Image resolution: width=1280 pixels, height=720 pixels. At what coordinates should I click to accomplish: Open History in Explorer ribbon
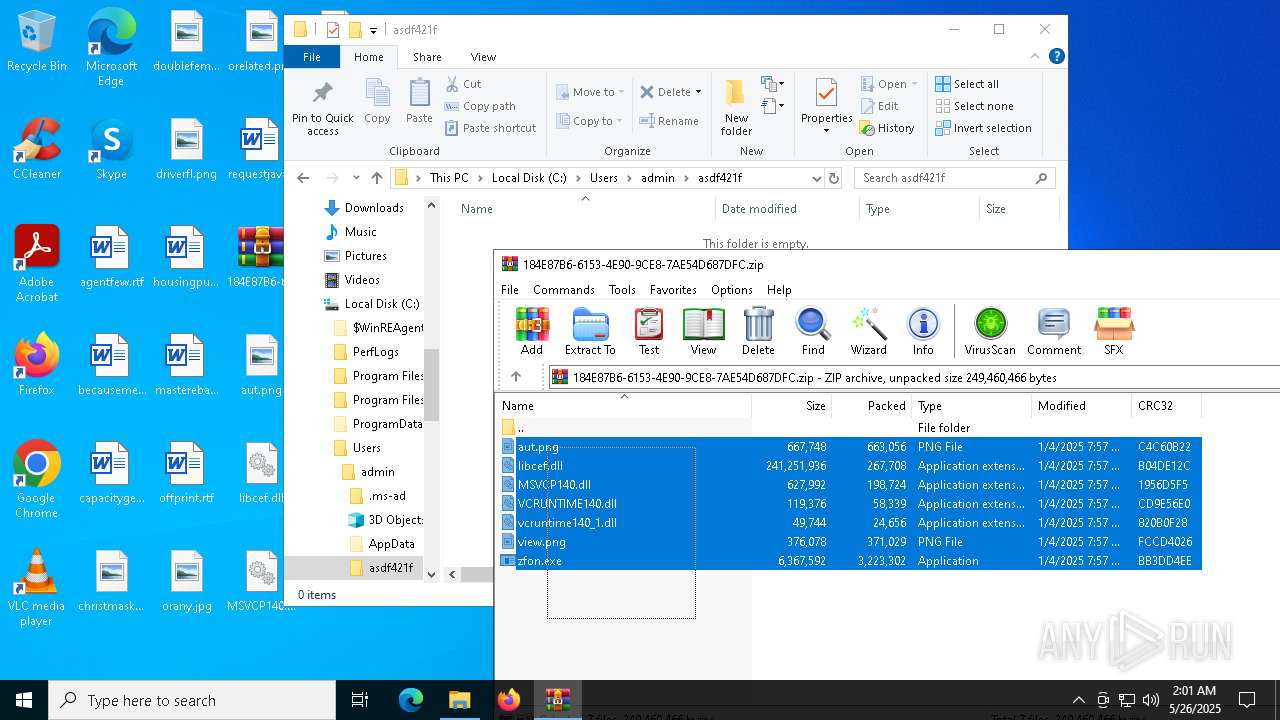coord(887,128)
